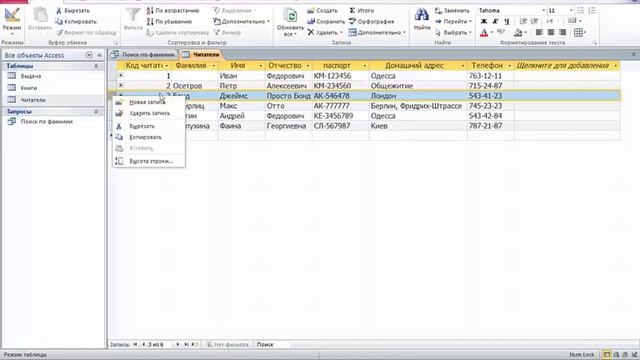
Task: Save the record with Сохранить
Action: 326,21
